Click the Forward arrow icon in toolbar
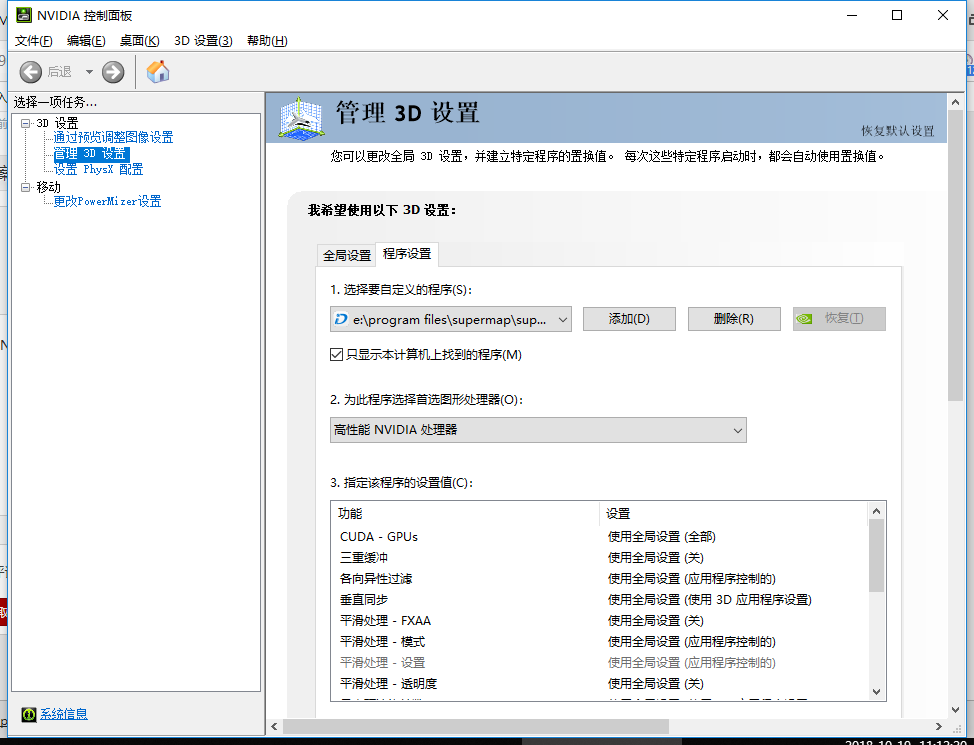Viewport: 974px width, 745px height. point(113,72)
